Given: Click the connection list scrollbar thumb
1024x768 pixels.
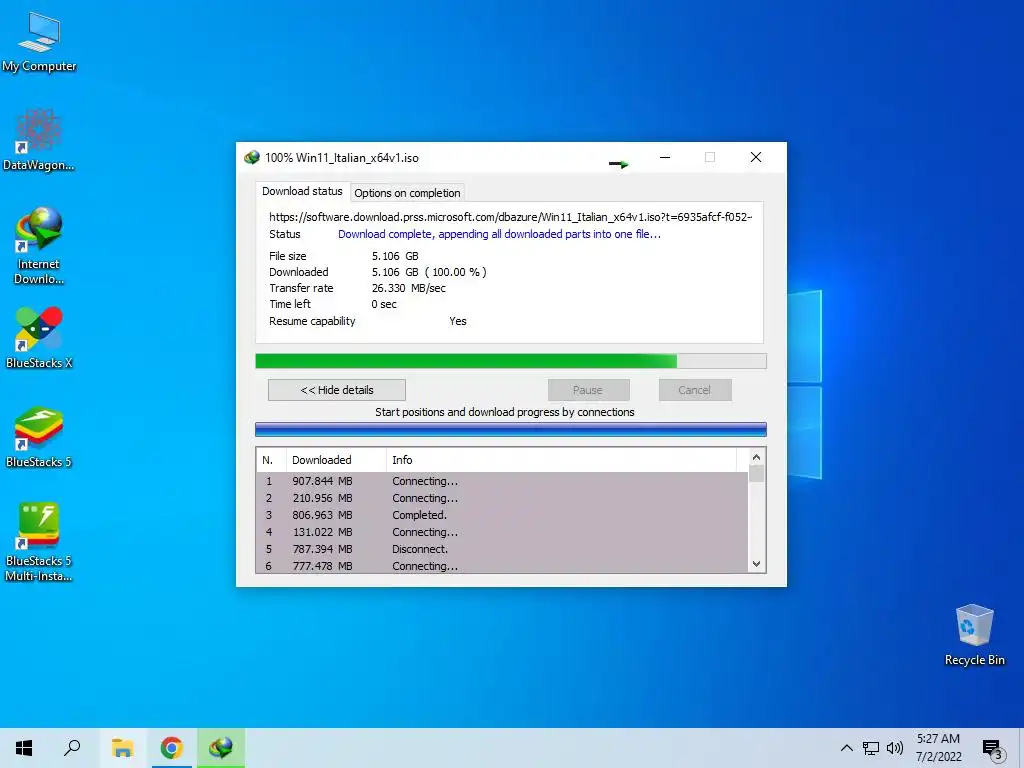Looking at the screenshot, I should coord(756,473).
